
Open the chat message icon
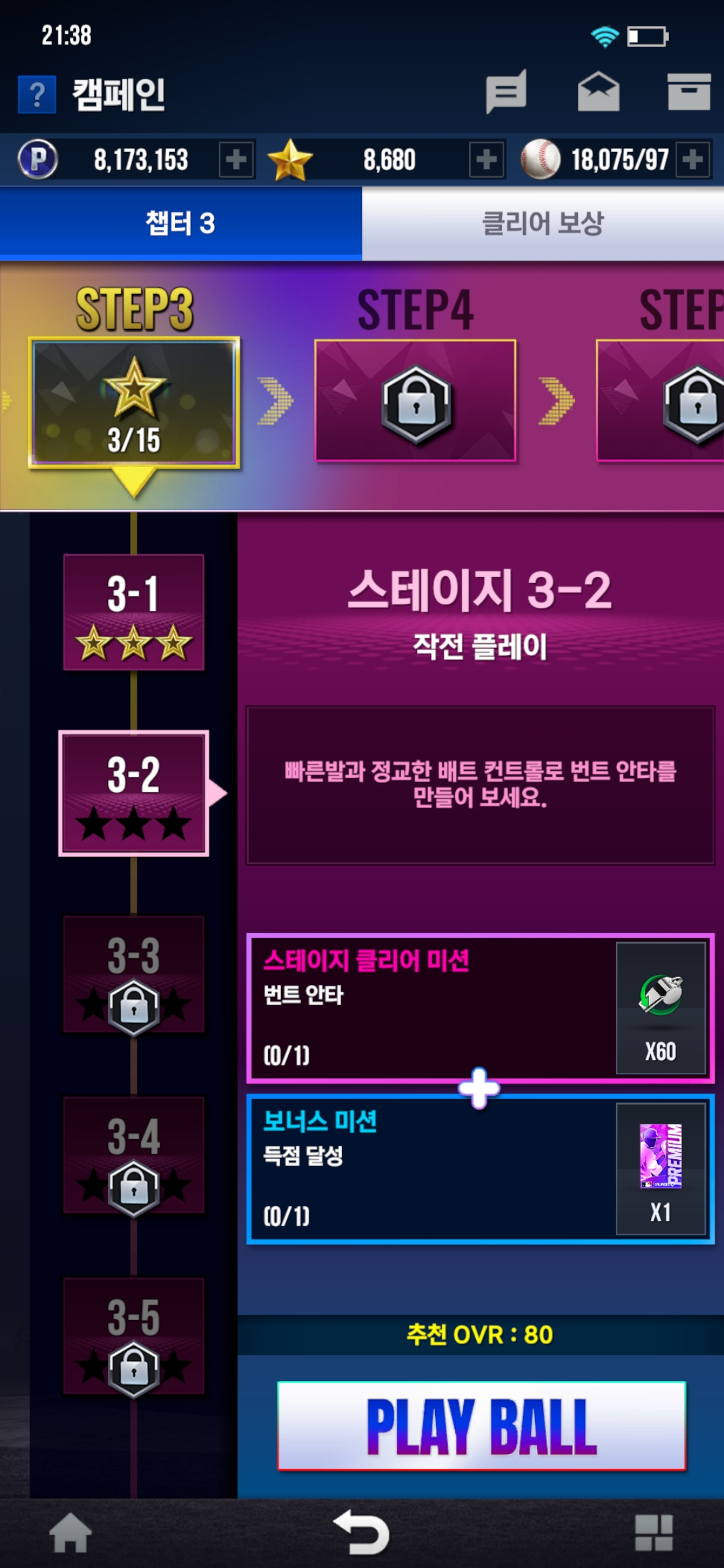click(506, 92)
